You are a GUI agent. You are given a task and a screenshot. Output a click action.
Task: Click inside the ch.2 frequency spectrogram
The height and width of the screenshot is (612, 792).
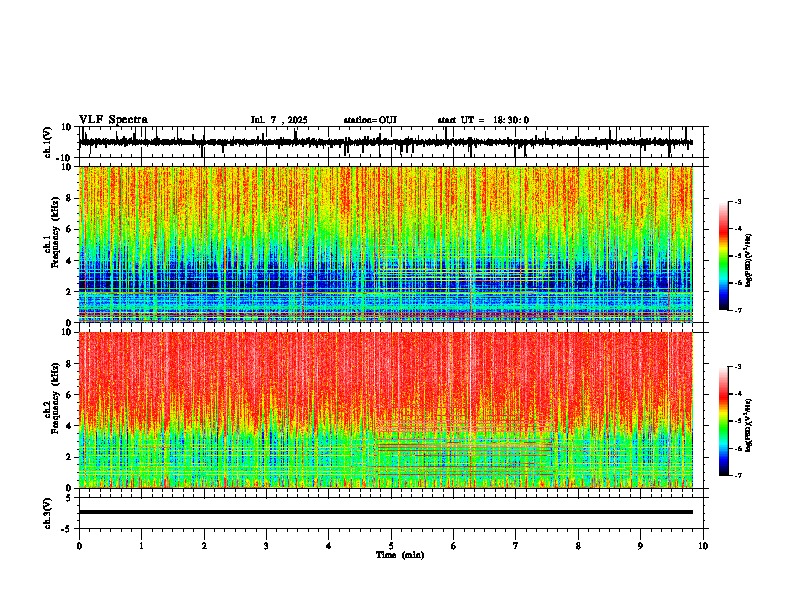tap(386, 410)
